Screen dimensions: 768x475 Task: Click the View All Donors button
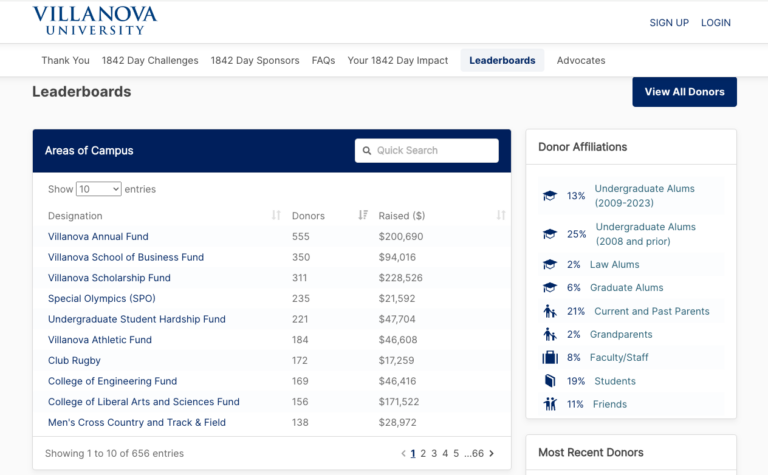684,92
